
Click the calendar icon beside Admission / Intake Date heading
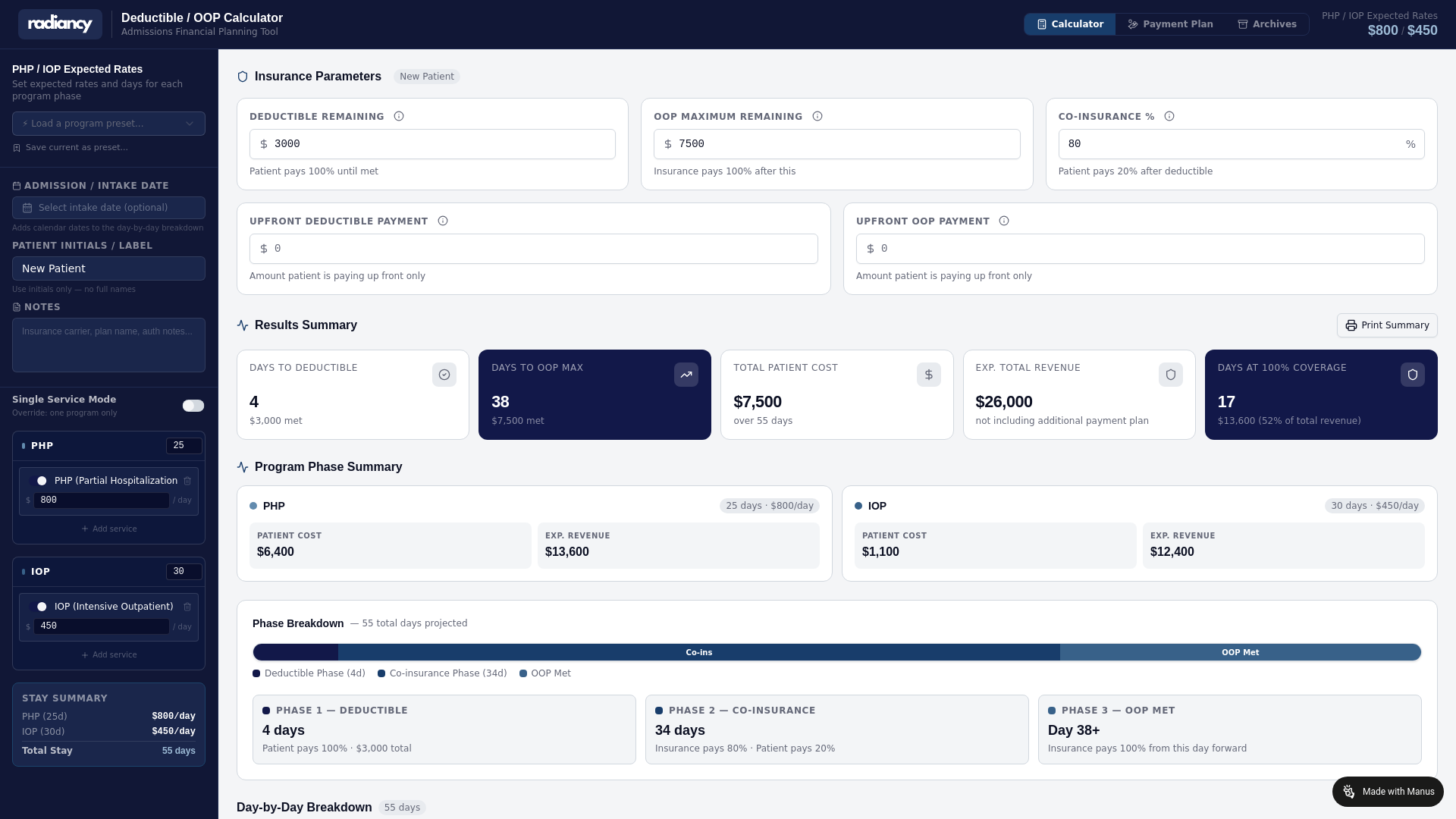(x=17, y=186)
